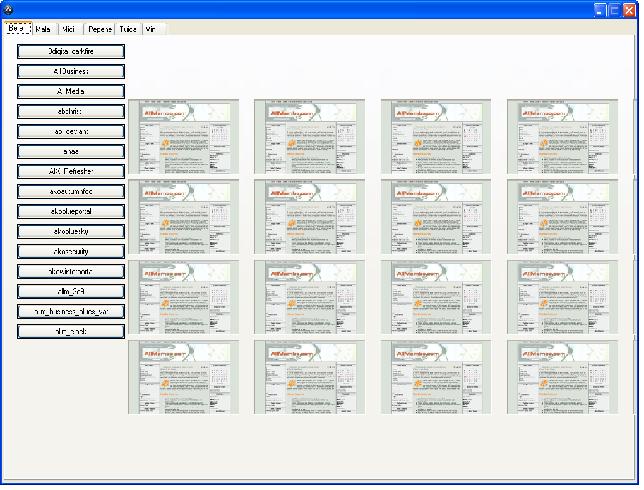Open the top-left template thumbnail
This screenshot has height=490, width=644.
(183, 136)
